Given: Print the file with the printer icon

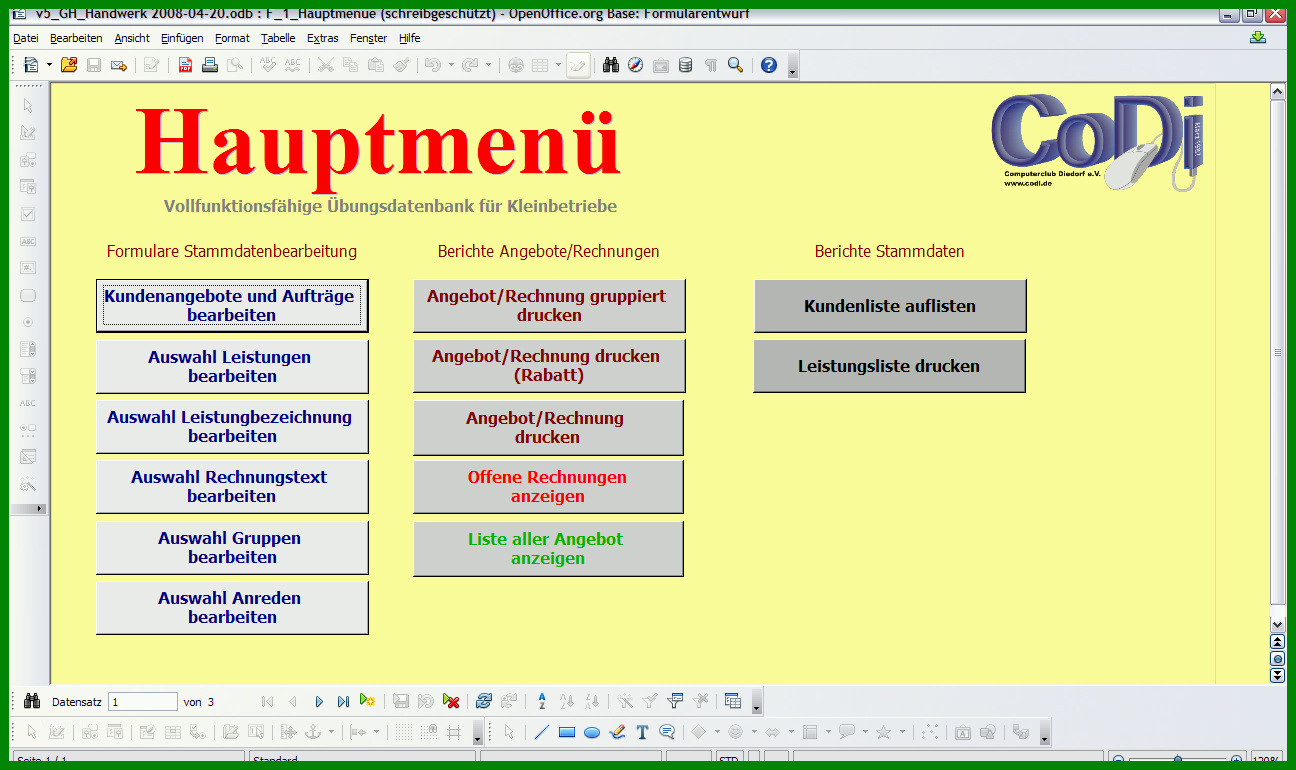Looking at the screenshot, I should pyautogui.click(x=210, y=65).
